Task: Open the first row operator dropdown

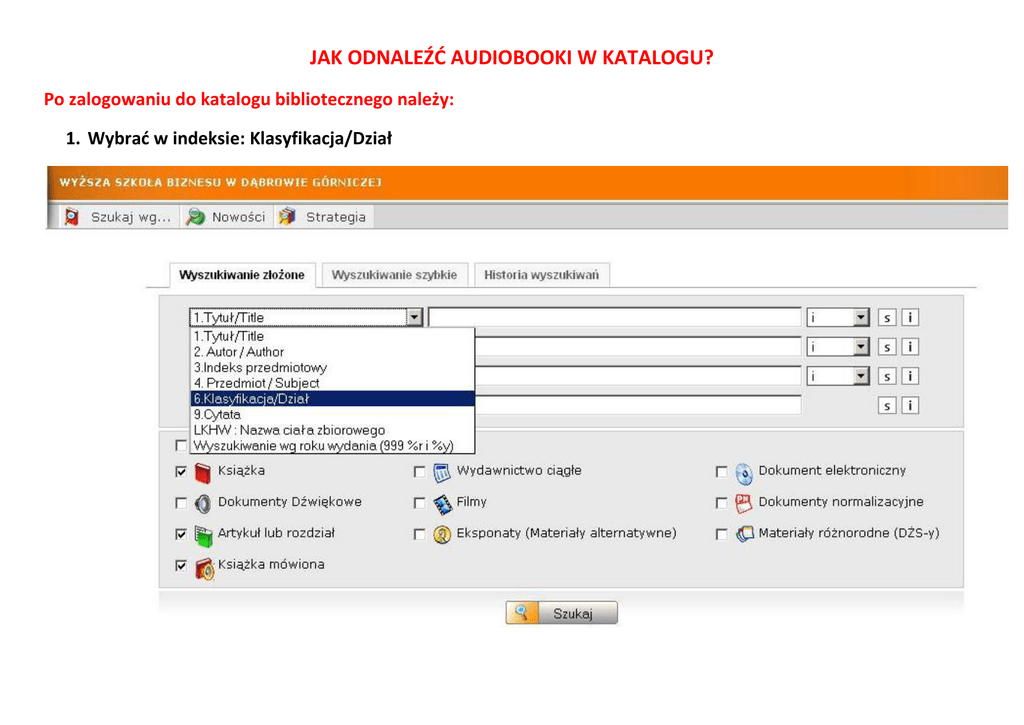Action: click(x=861, y=318)
